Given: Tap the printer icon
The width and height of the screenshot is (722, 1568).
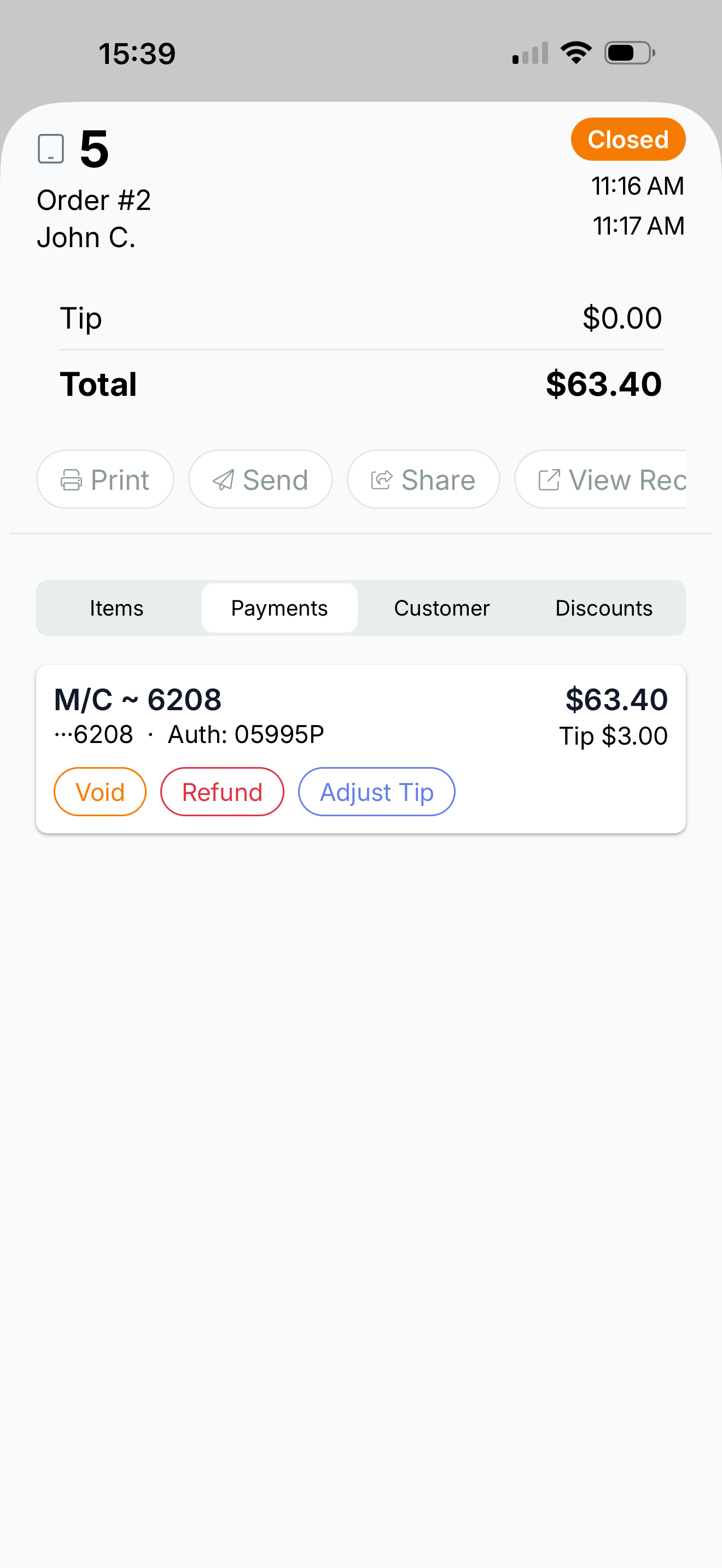Looking at the screenshot, I should pyautogui.click(x=71, y=480).
